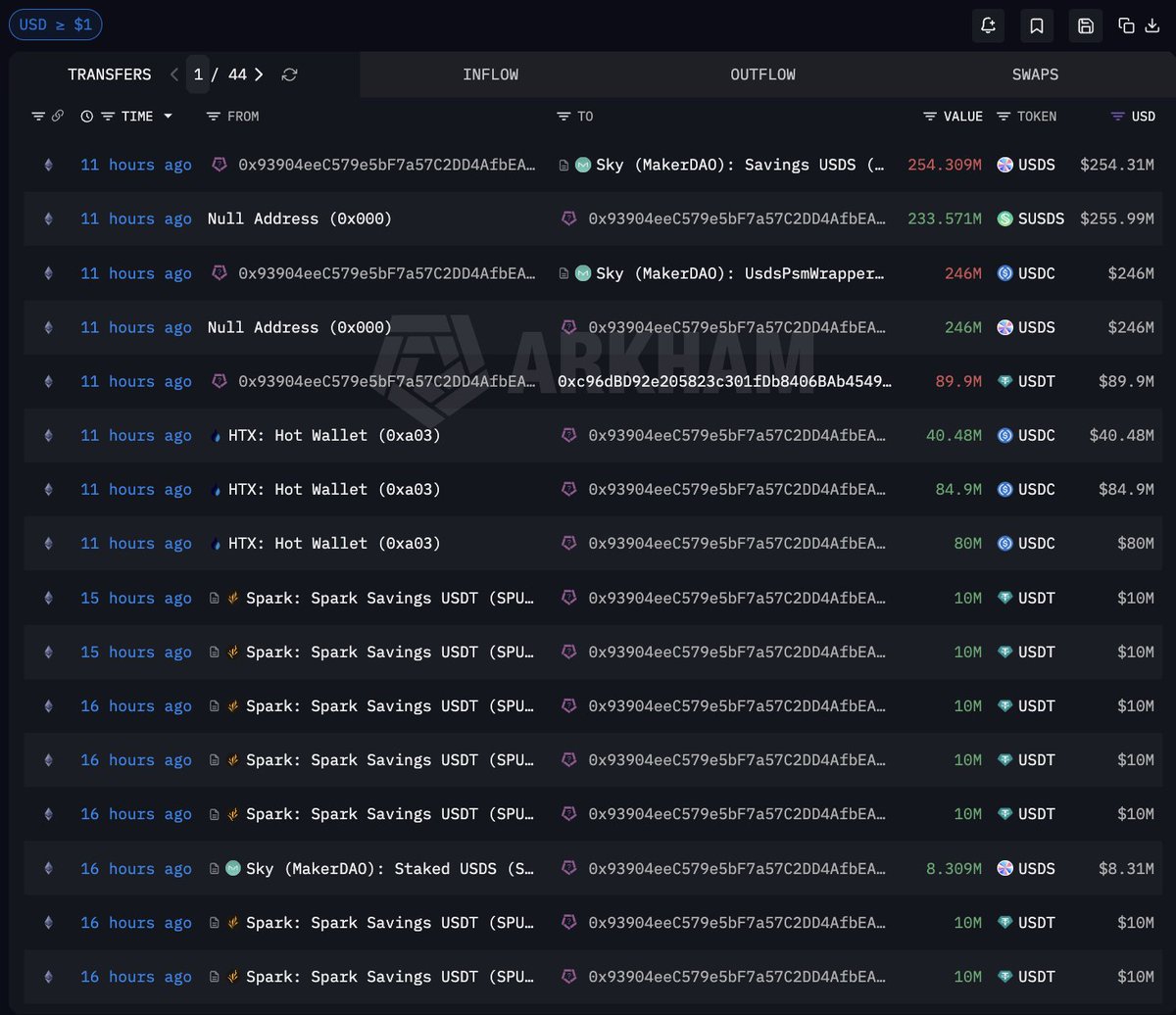This screenshot has height=1015, width=1176.
Task: Click the USD ≥ $1 filter chip
Action: point(55,24)
